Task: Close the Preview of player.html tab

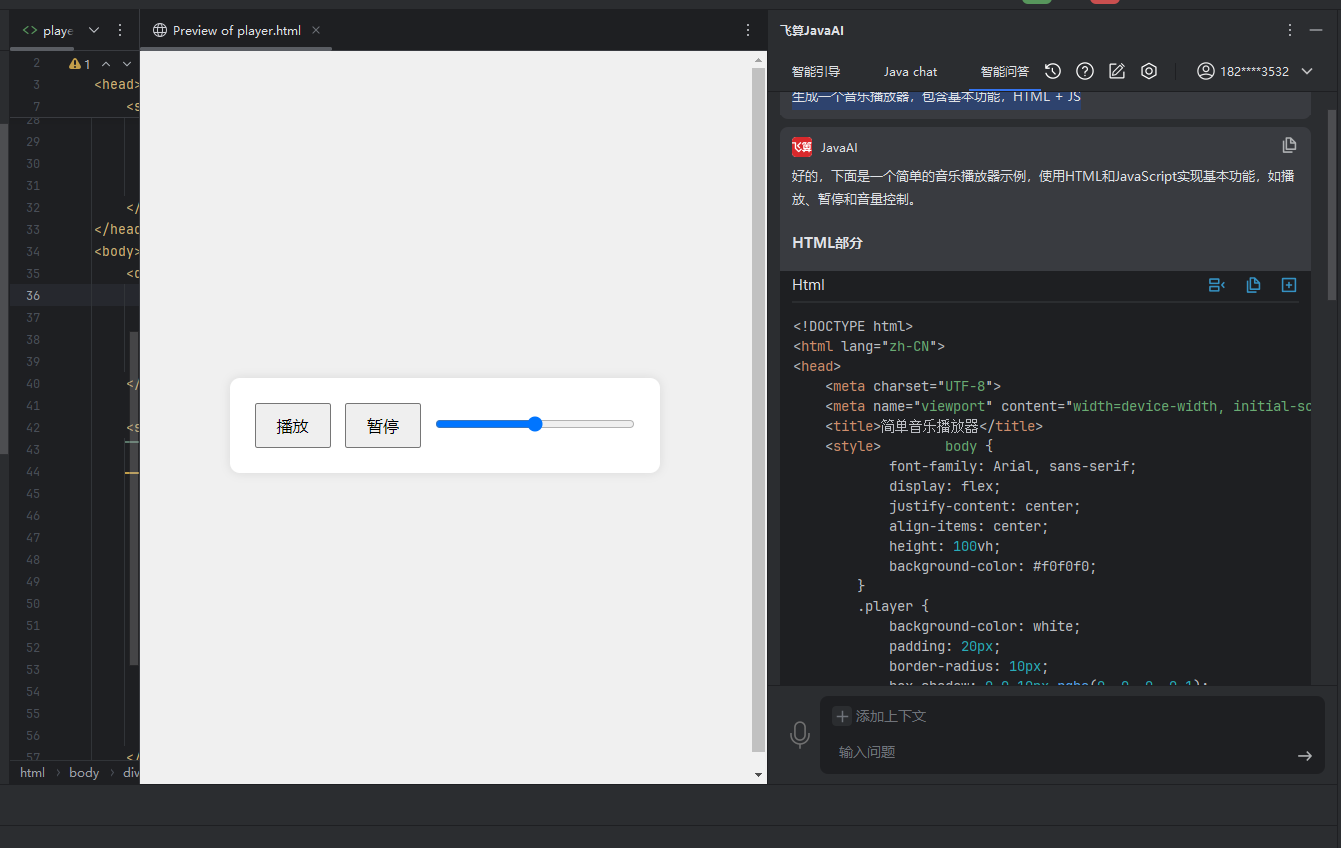Action: click(316, 30)
